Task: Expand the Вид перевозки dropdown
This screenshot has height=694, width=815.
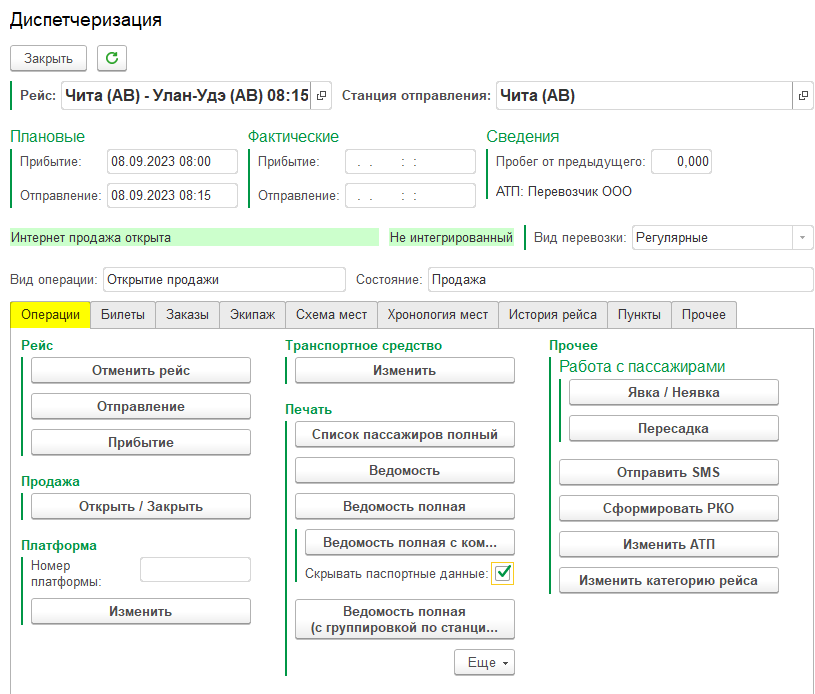Action: click(x=802, y=238)
